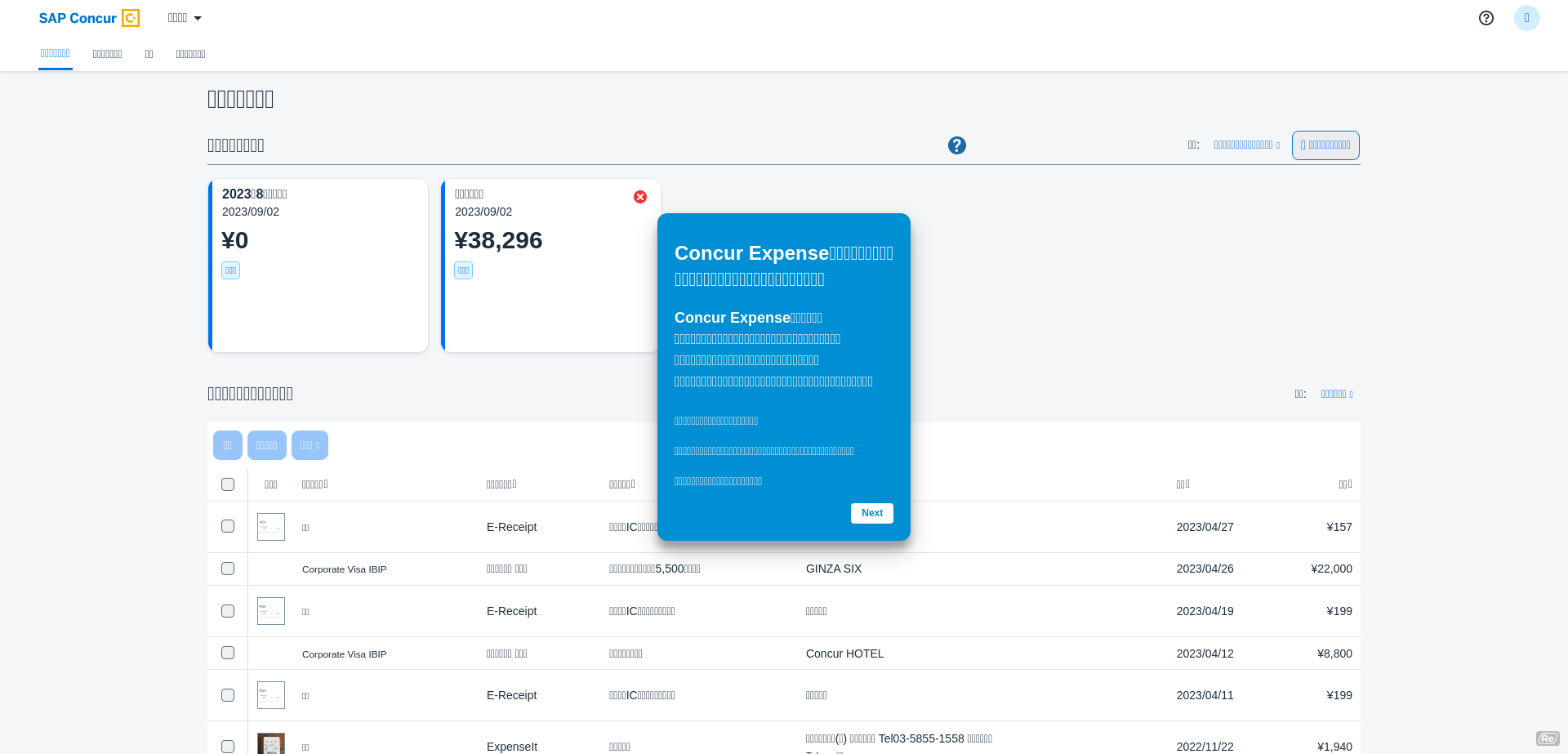Image resolution: width=1568 pixels, height=754 pixels.
Task: Click the first blue button above the expenses table
Action: [x=228, y=445]
